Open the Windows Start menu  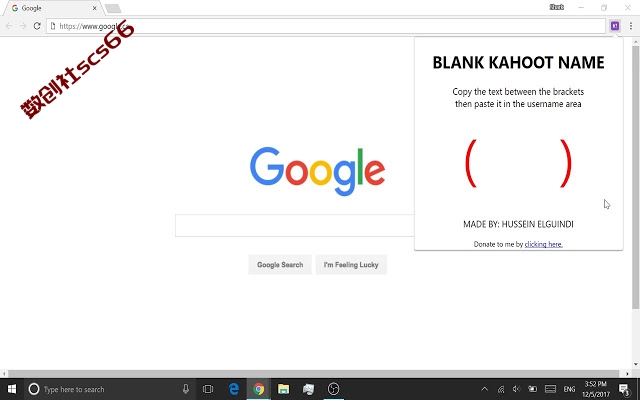(12, 389)
